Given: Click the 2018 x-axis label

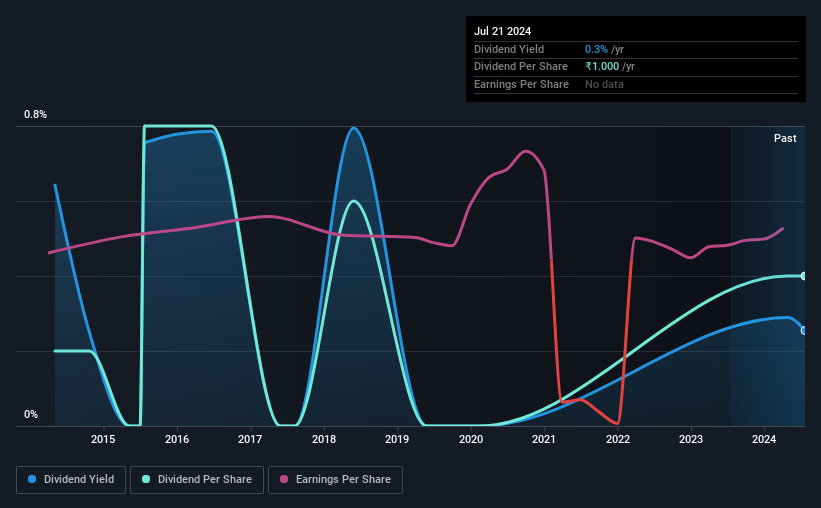Looking at the screenshot, I should point(324,439).
